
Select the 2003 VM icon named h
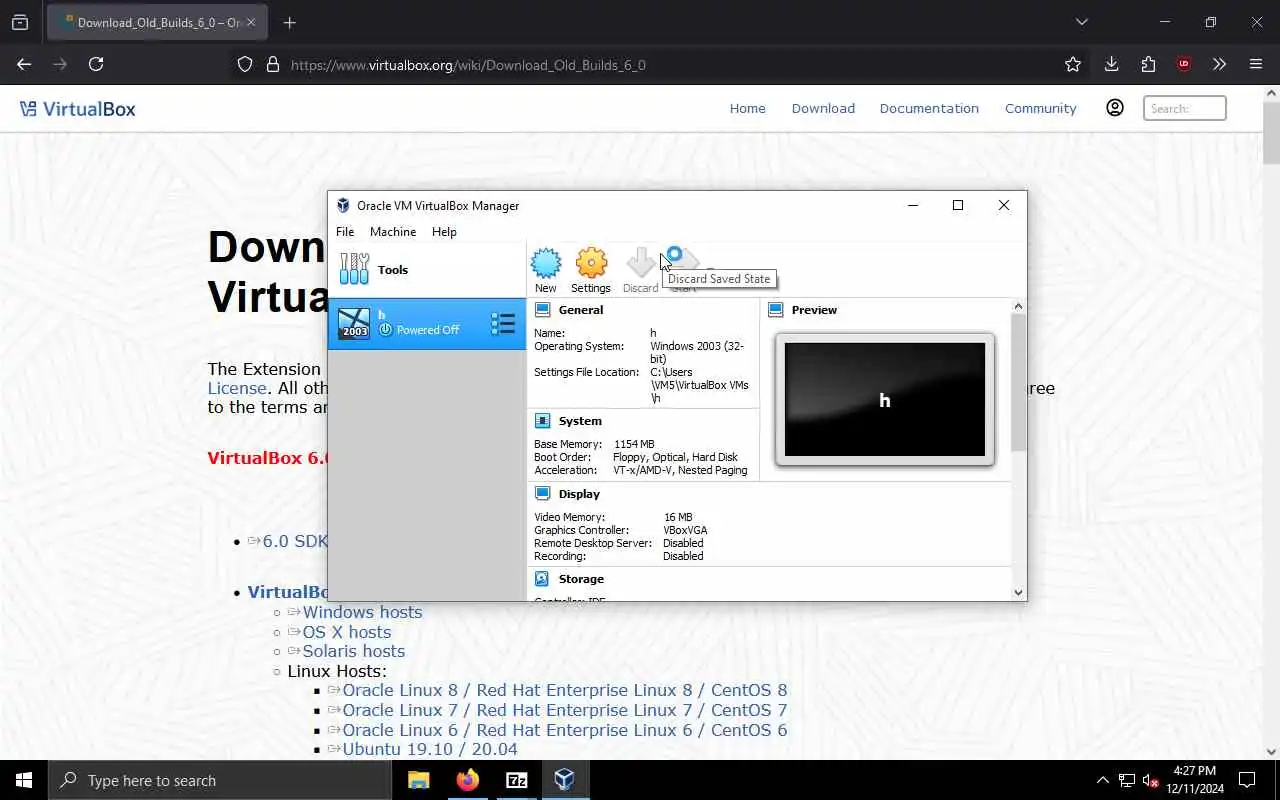tap(354, 323)
